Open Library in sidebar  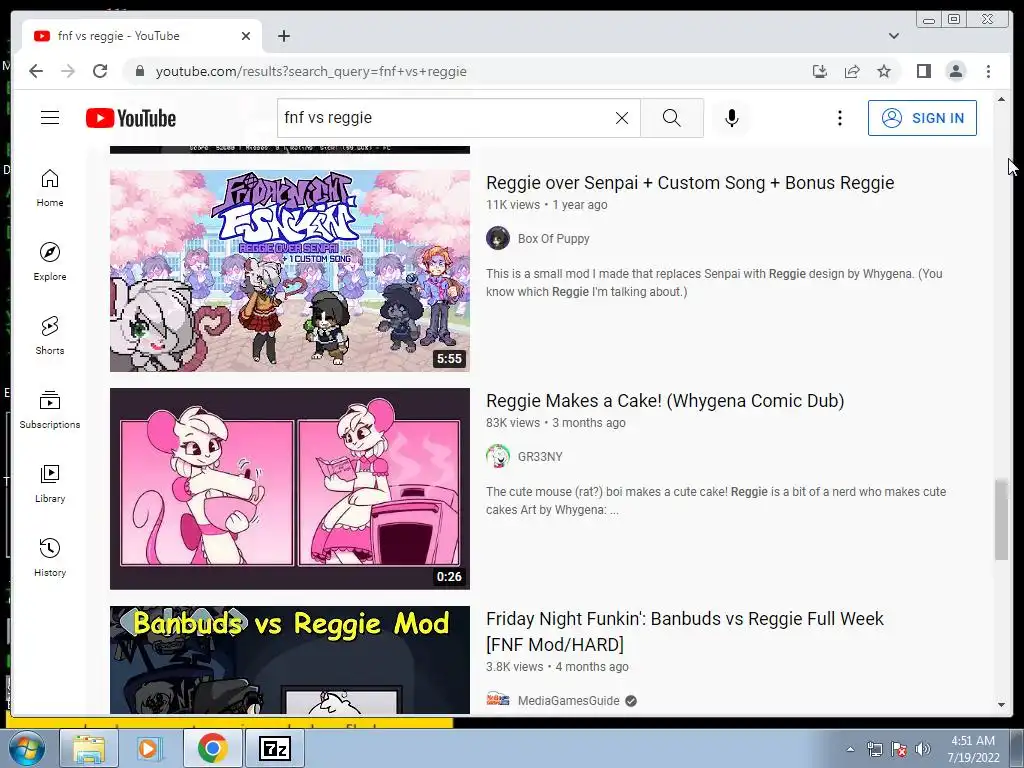tap(50, 484)
